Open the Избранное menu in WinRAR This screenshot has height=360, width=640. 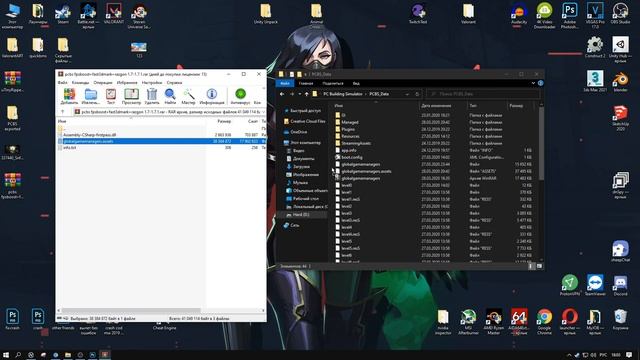(127, 82)
